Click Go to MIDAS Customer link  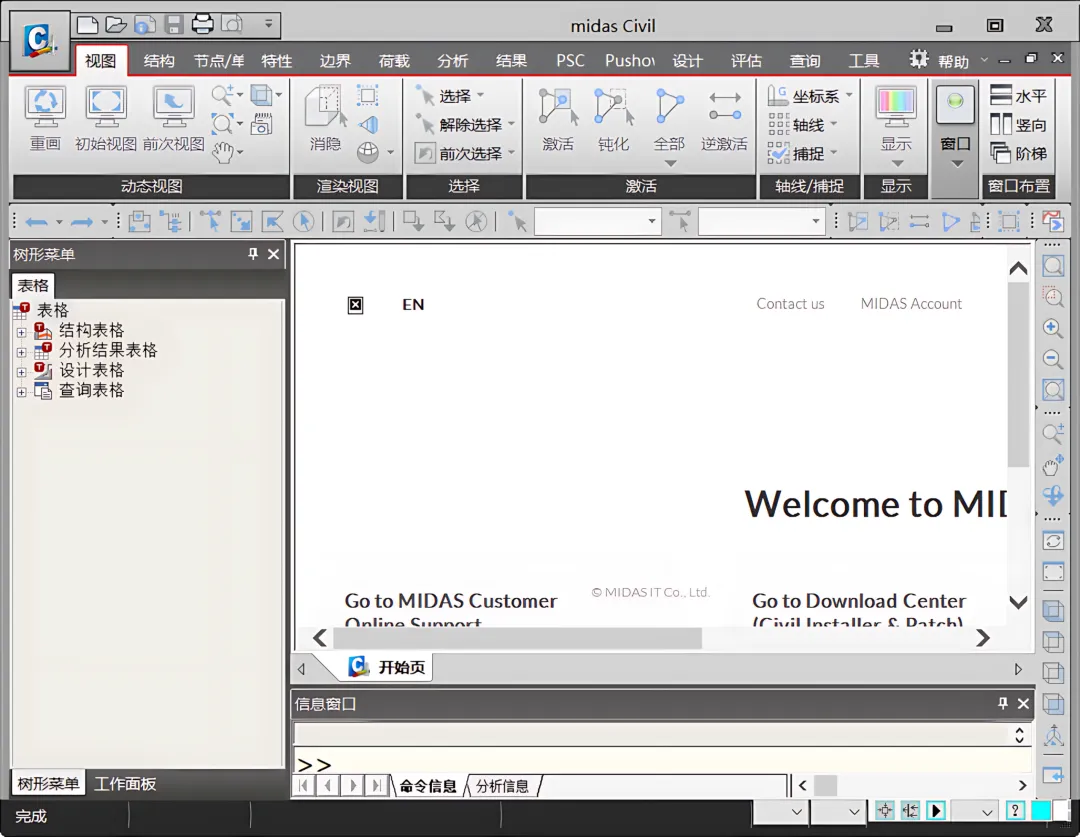point(450,601)
